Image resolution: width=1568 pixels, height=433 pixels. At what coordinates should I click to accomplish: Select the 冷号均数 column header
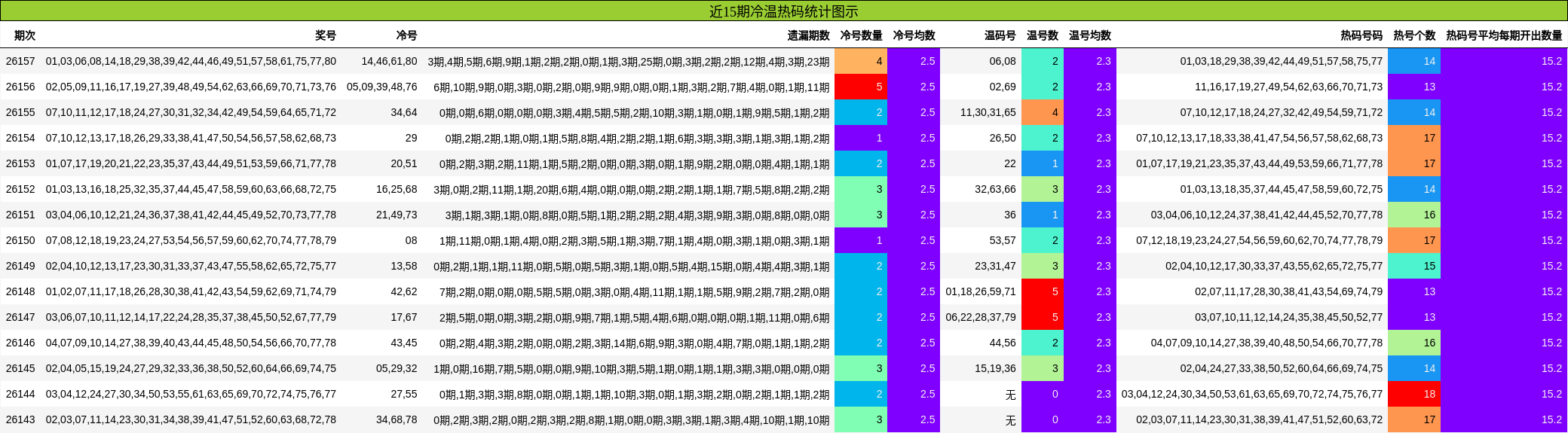(914, 35)
